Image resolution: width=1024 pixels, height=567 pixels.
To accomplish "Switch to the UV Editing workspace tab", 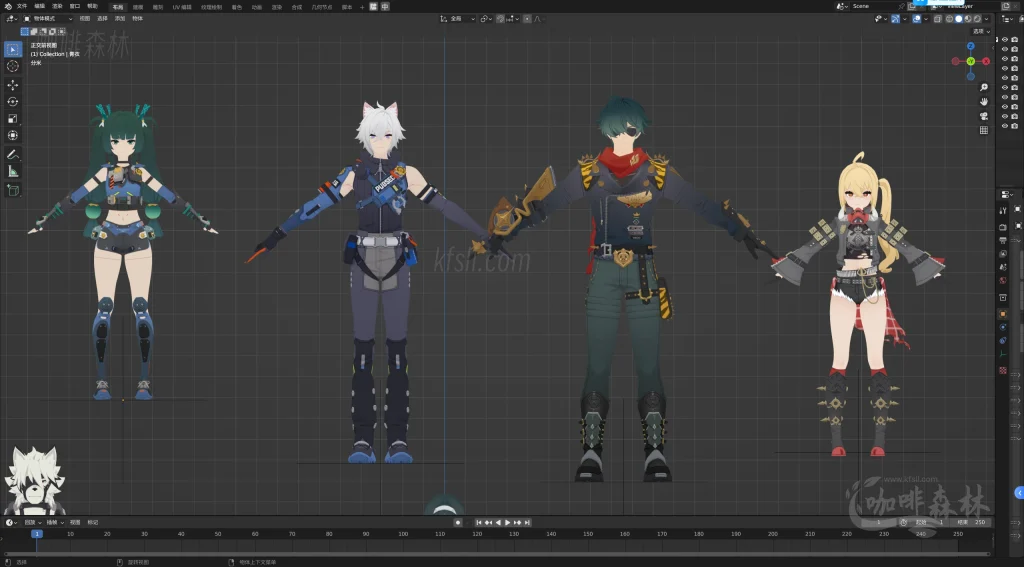I will click(182, 7).
